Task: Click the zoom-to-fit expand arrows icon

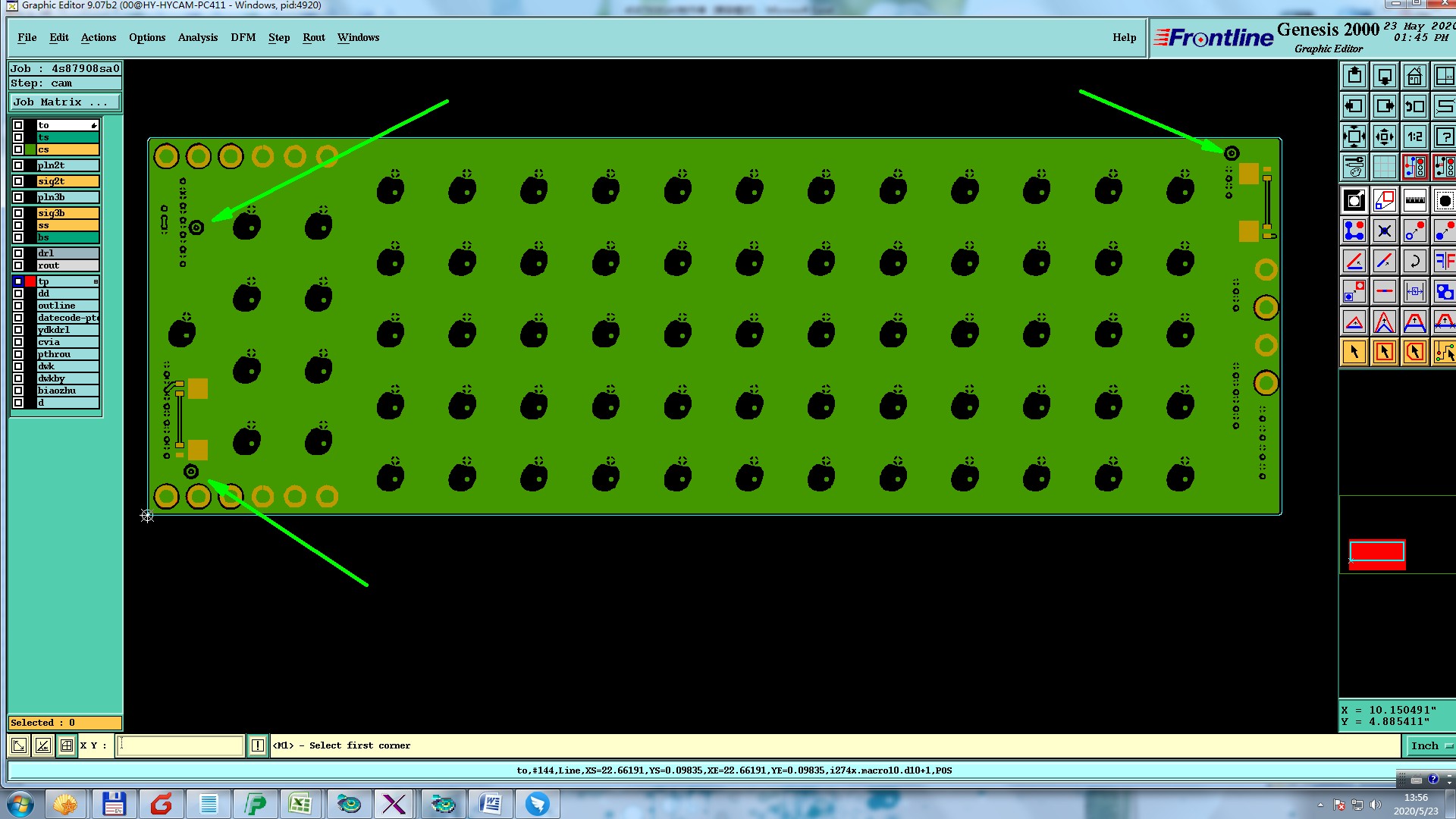Action: pyautogui.click(x=1354, y=137)
